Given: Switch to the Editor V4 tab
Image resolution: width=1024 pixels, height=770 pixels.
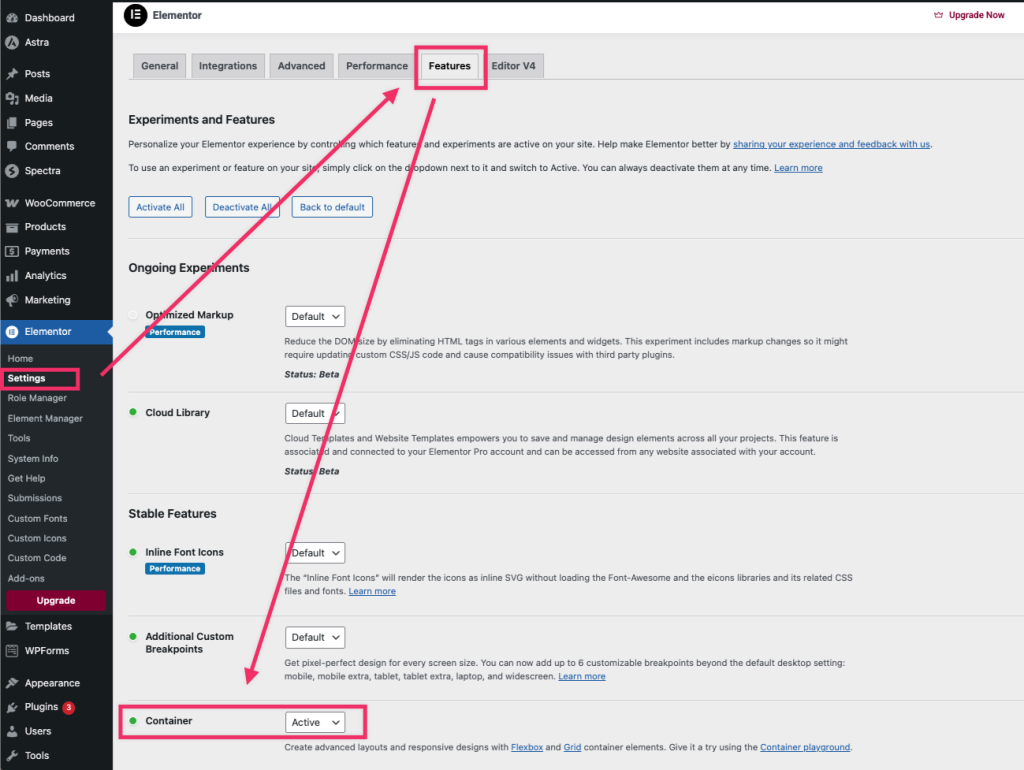Looking at the screenshot, I should click(x=513, y=66).
